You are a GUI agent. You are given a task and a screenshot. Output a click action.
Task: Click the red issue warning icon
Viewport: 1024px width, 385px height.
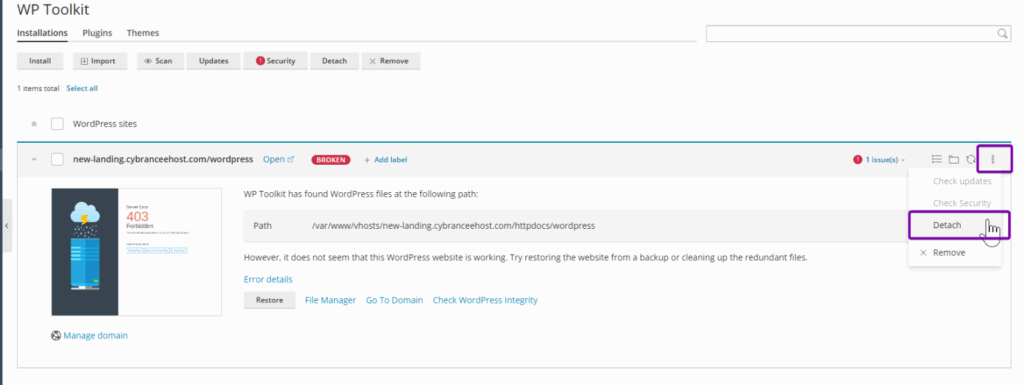click(x=857, y=159)
